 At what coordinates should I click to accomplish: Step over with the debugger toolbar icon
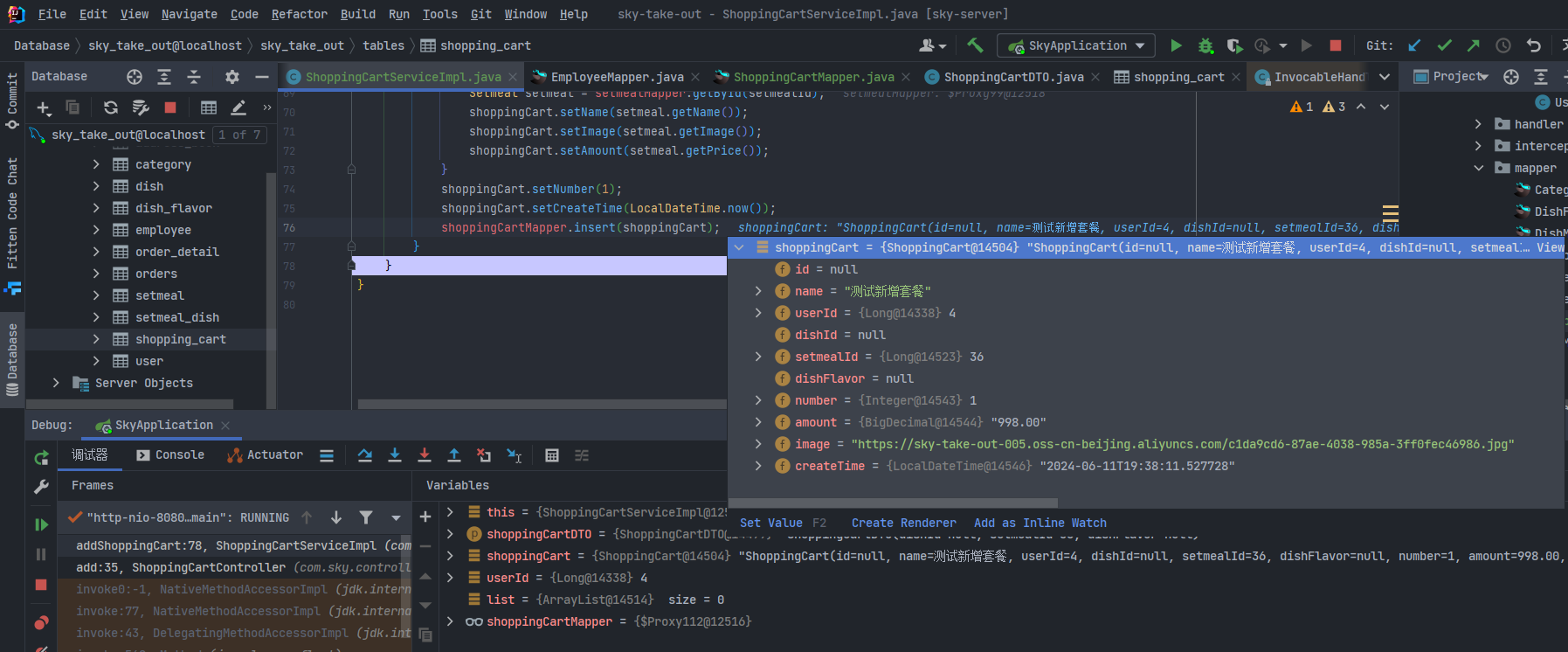(365, 455)
